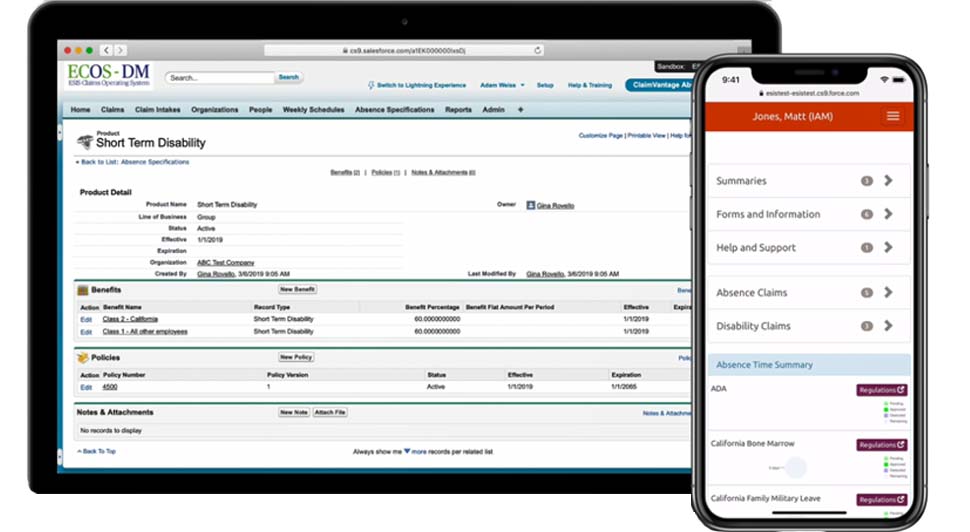Screen dimensions: 970x532
Task: Click the Summaries count badge on phone
Action: click(x=867, y=181)
